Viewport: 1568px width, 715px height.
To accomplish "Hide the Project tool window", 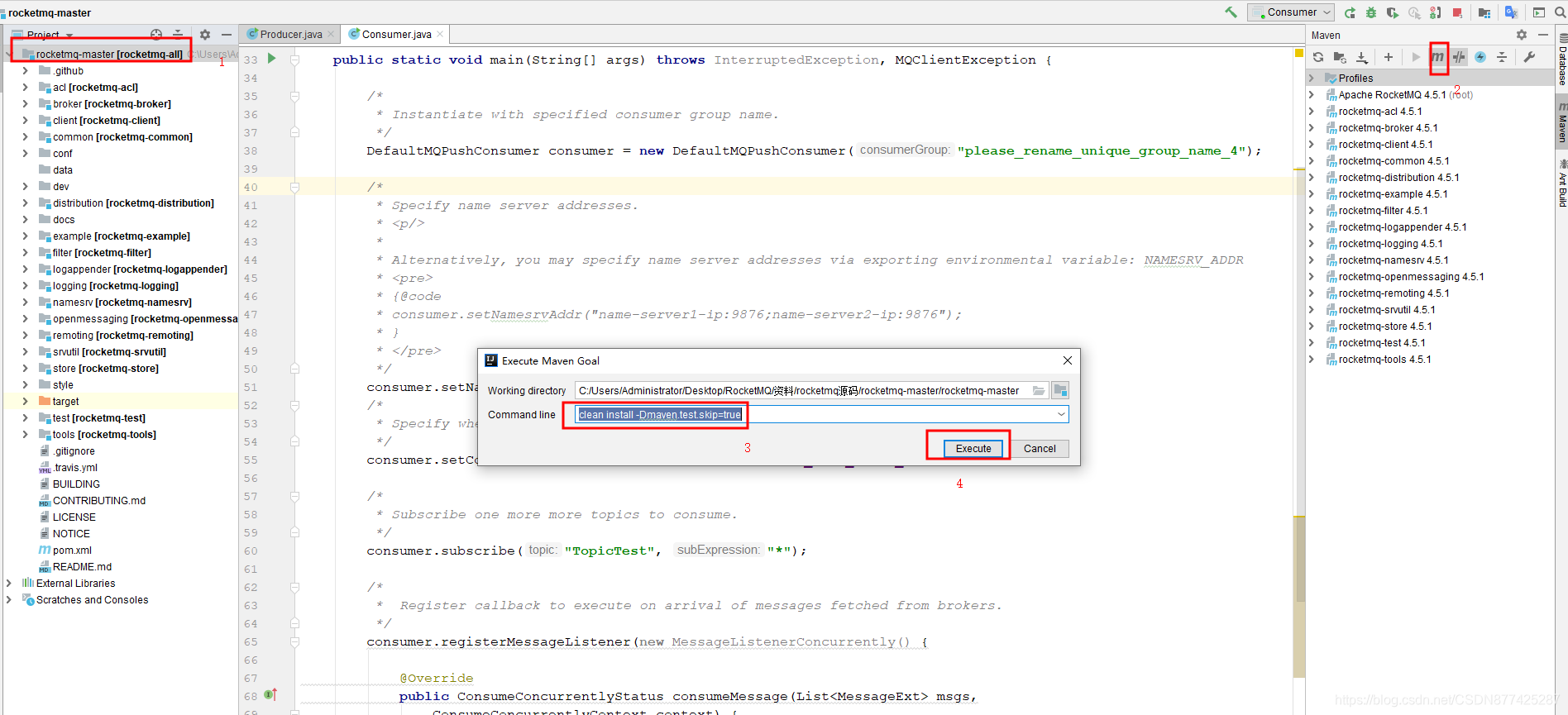I will [226, 35].
